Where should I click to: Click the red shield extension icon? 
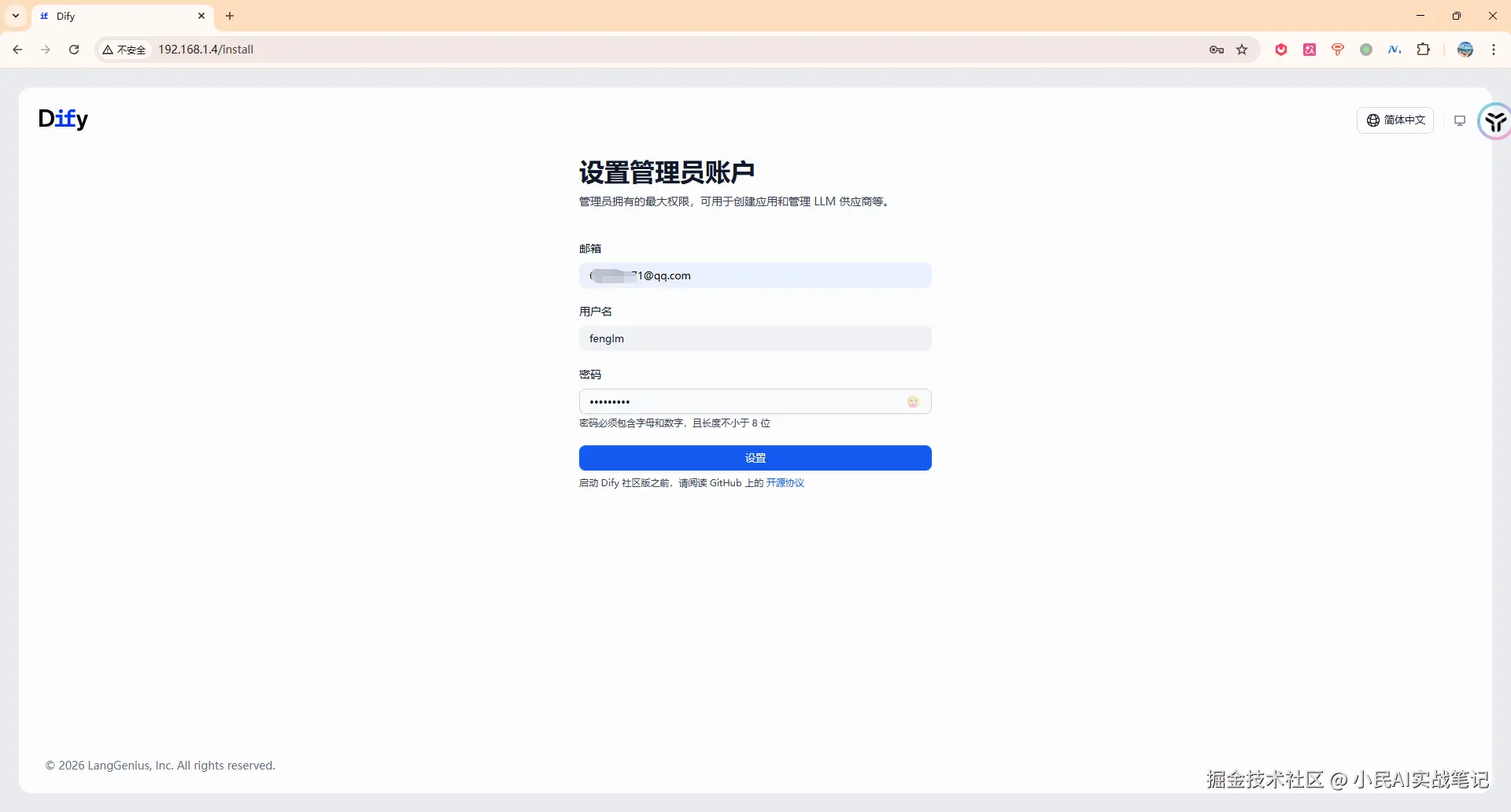[1281, 50]
